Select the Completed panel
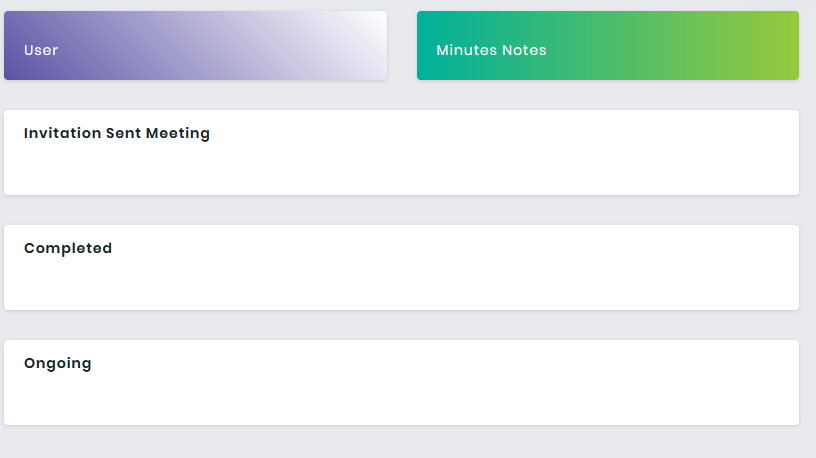Image resolution: width=816 pixels, height=458 pixels. (401, 268)
